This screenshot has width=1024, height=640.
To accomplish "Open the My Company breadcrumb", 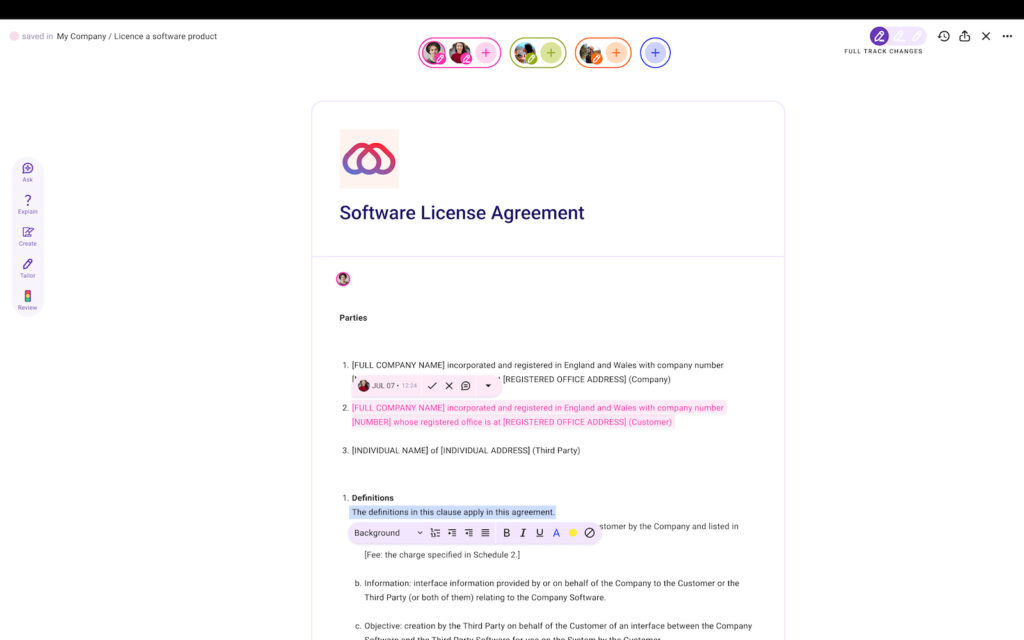I will click(x=81, y=37).
